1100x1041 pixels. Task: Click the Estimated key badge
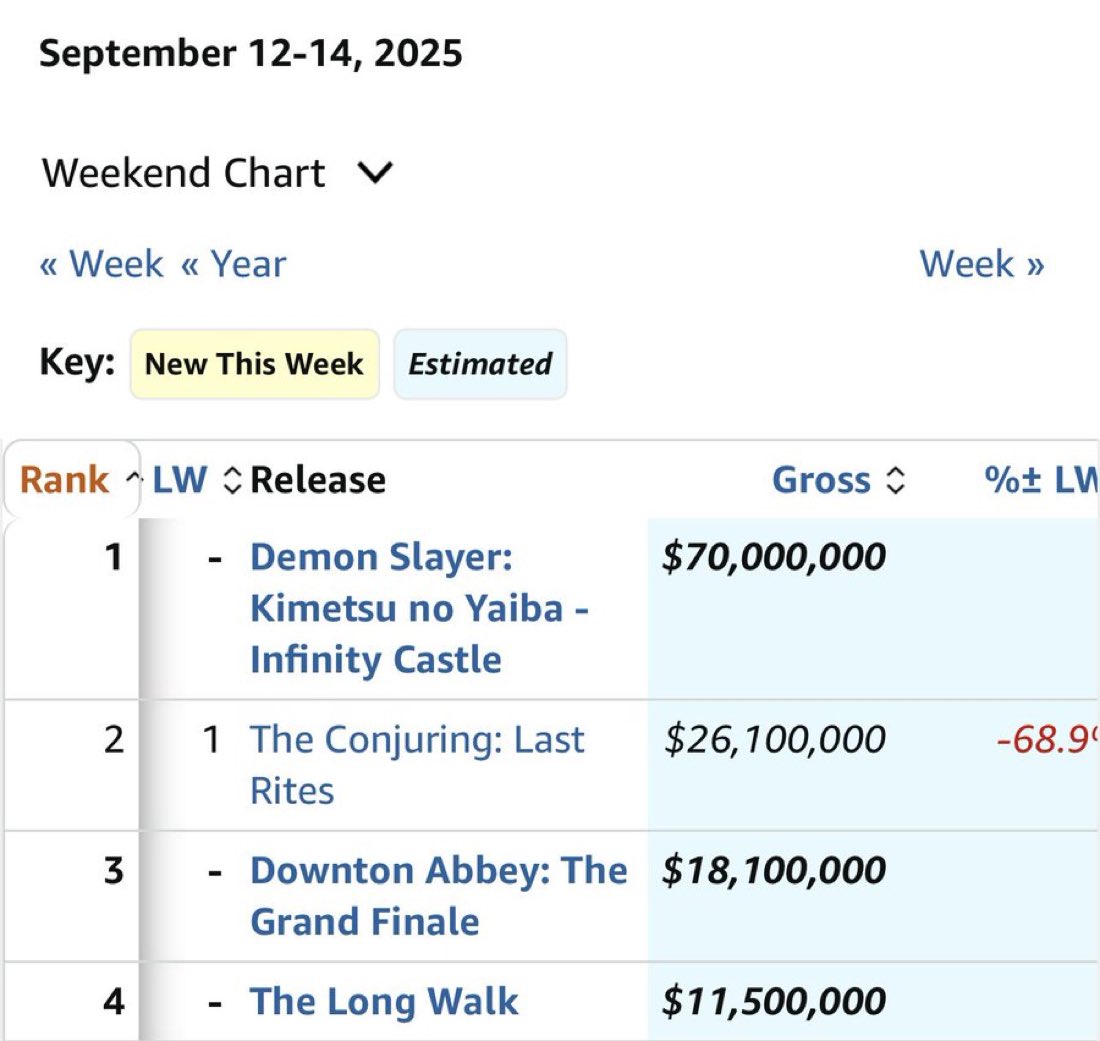480,364
